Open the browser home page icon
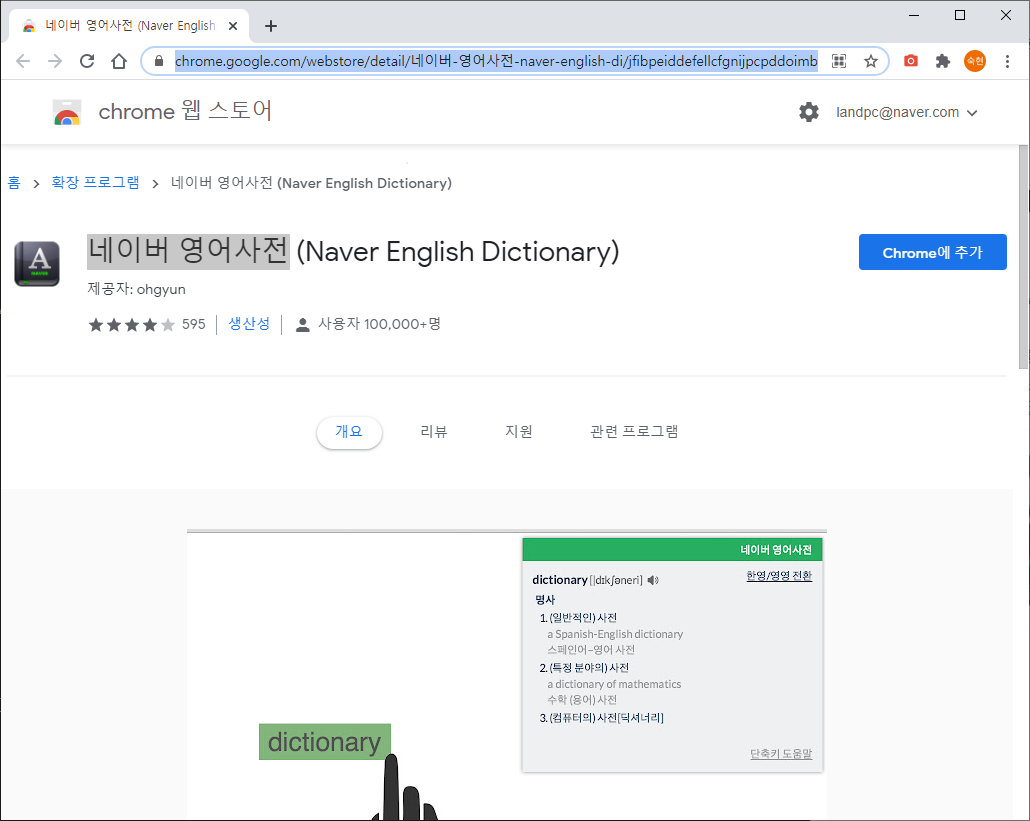1030x821 pixels. click(119, 61)
